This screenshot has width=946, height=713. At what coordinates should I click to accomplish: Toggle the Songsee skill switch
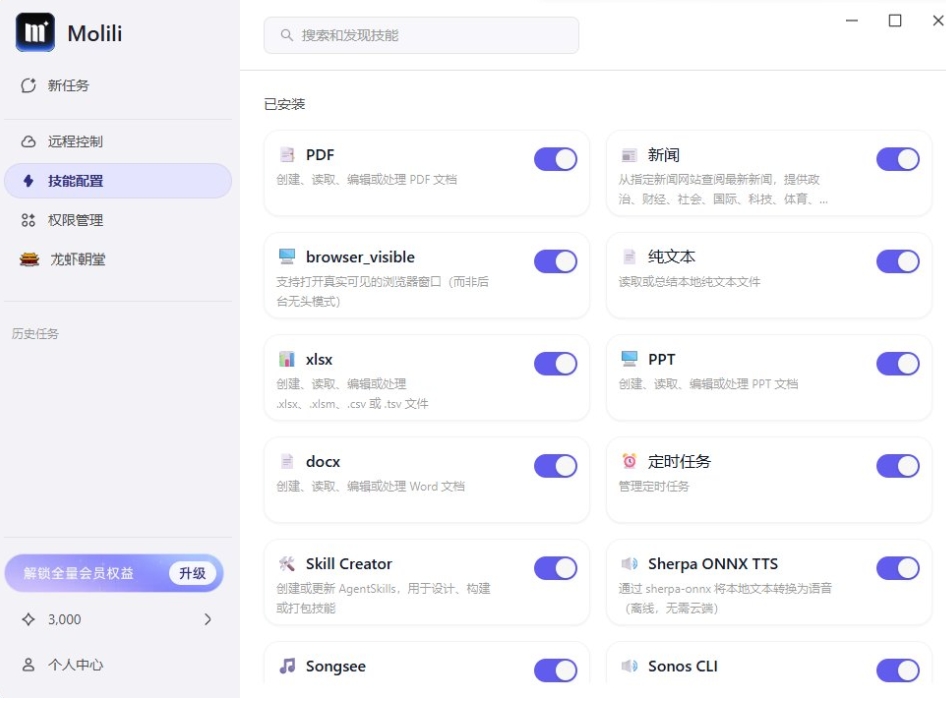[556, 670]
